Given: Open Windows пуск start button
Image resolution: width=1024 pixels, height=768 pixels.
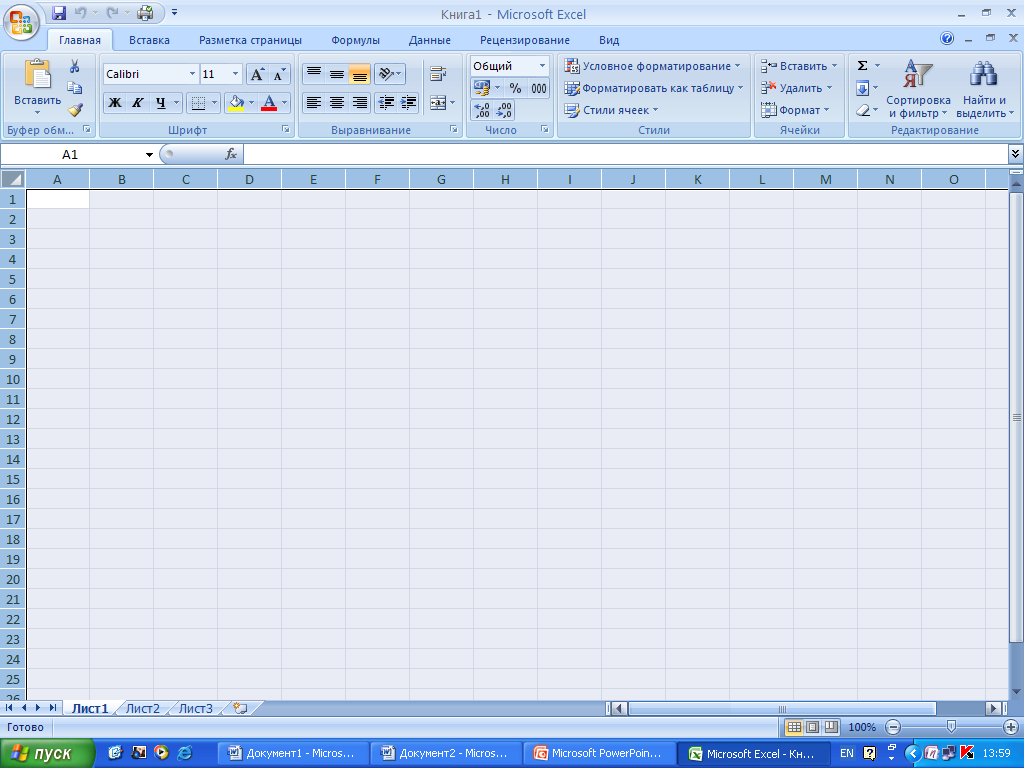Looking at the screenshot, I should (47, 753).
